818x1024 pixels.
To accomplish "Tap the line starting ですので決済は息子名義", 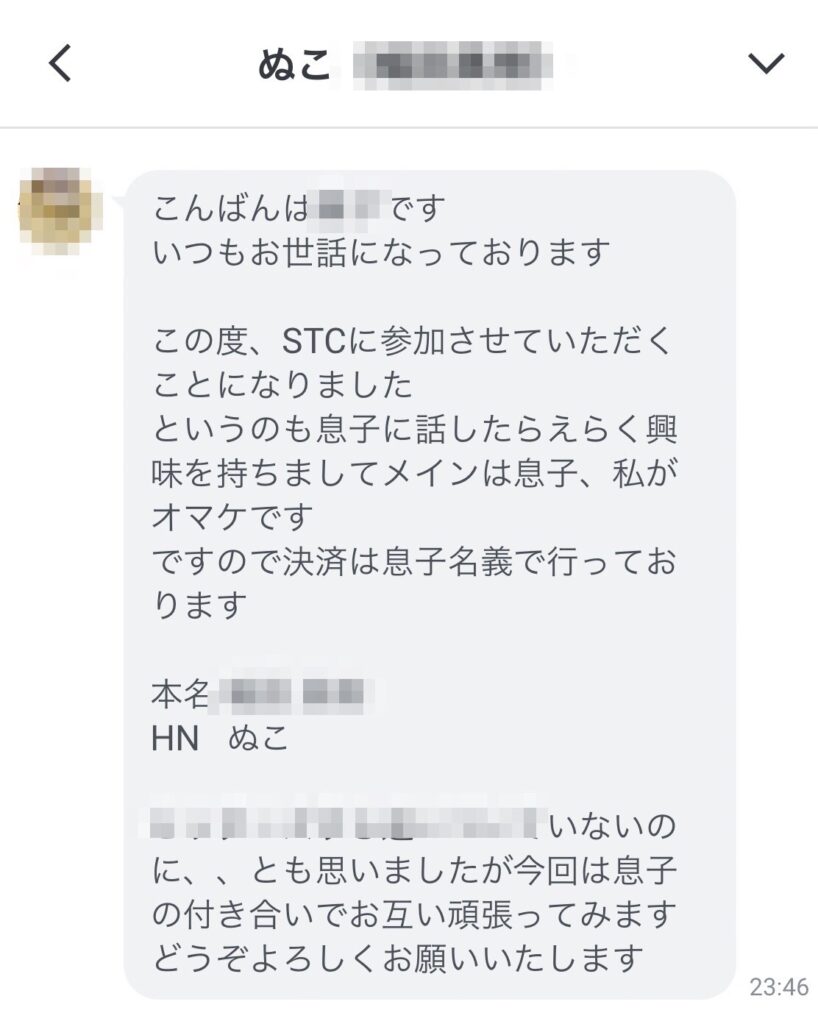I will coord(415,562).
